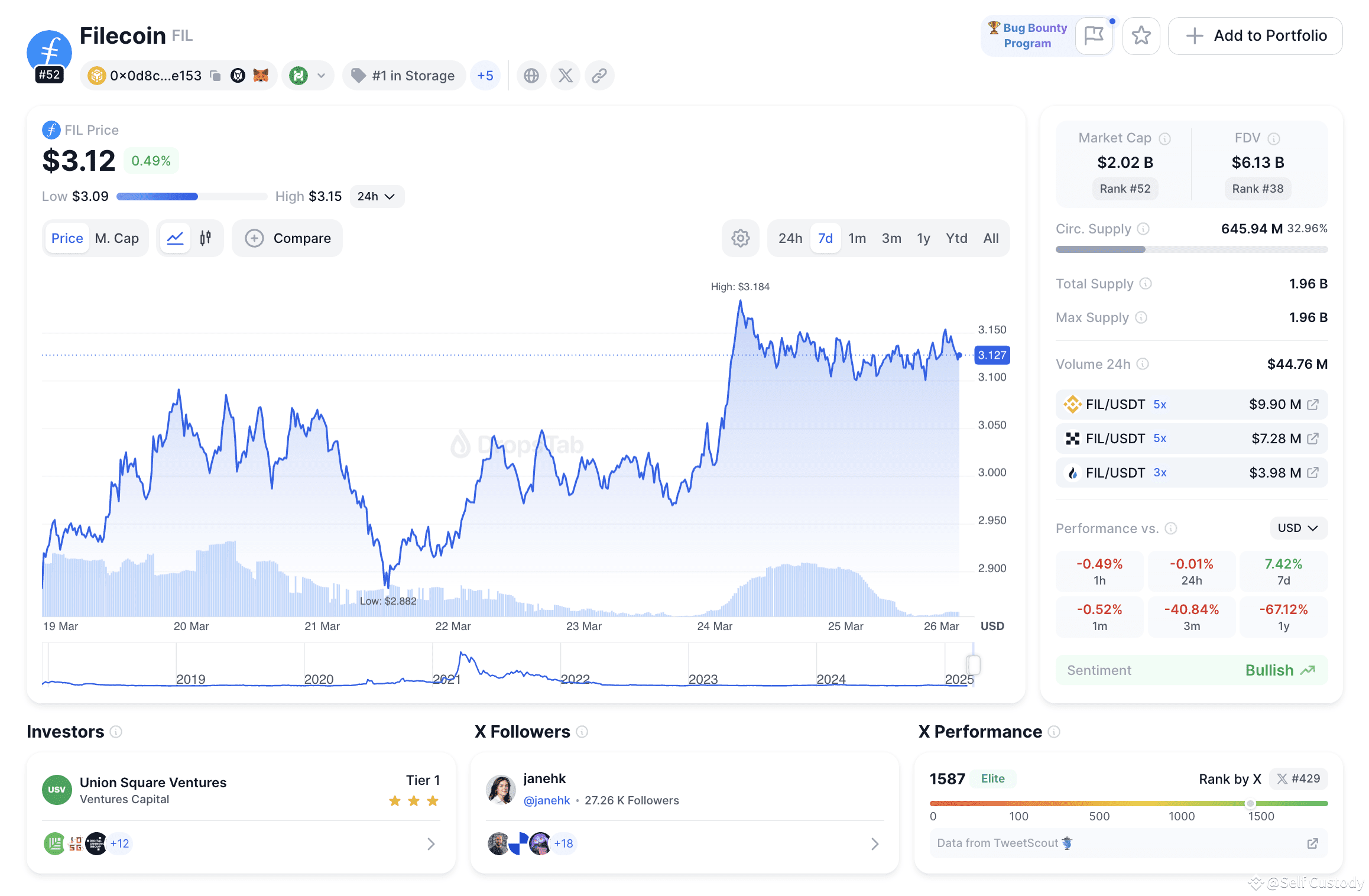Click Volume 24h info icon
The width and height of the screenshot is (1369, 896).
click(1143, 364)
